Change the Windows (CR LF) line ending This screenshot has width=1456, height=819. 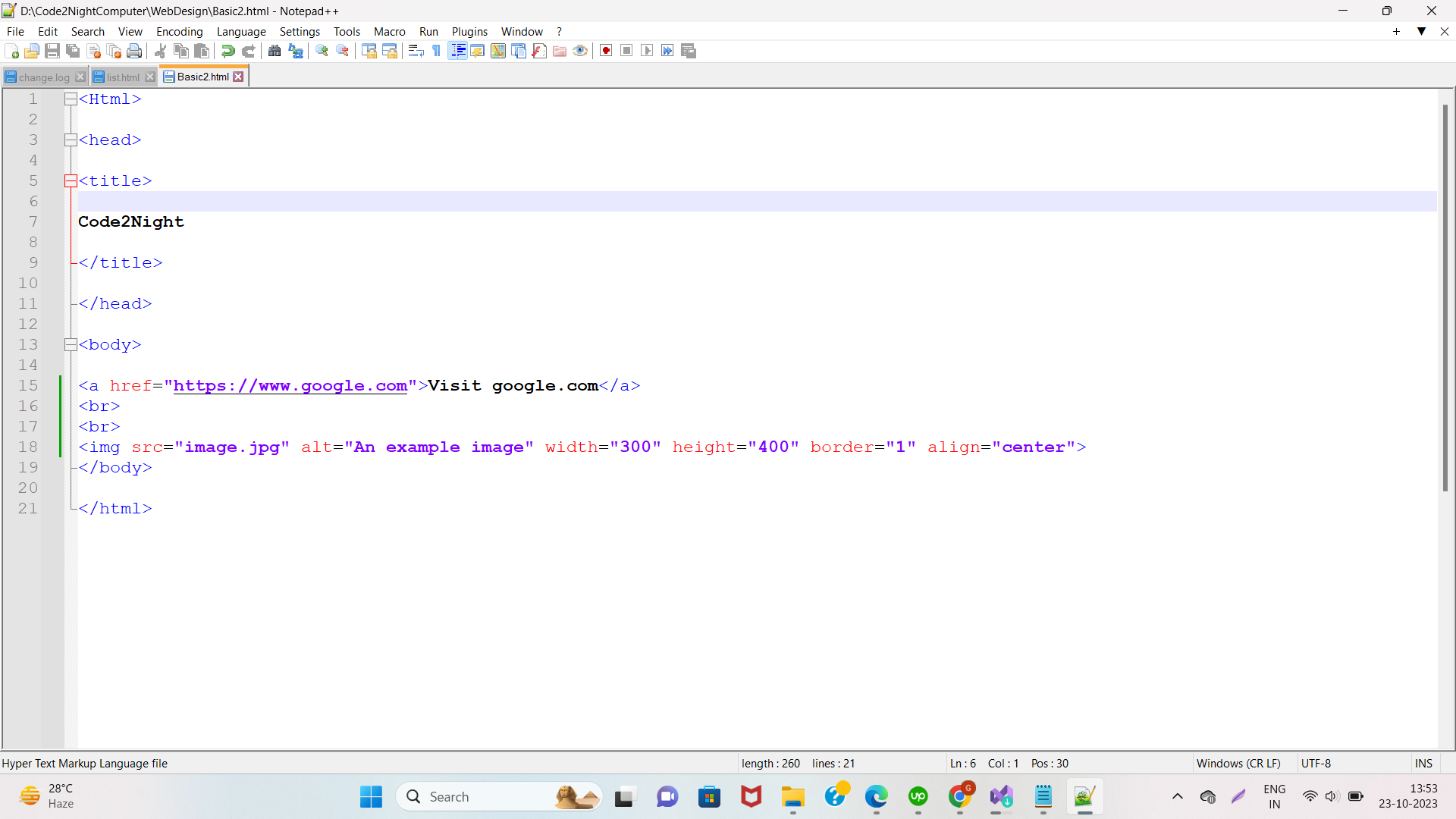(1238, 764)
